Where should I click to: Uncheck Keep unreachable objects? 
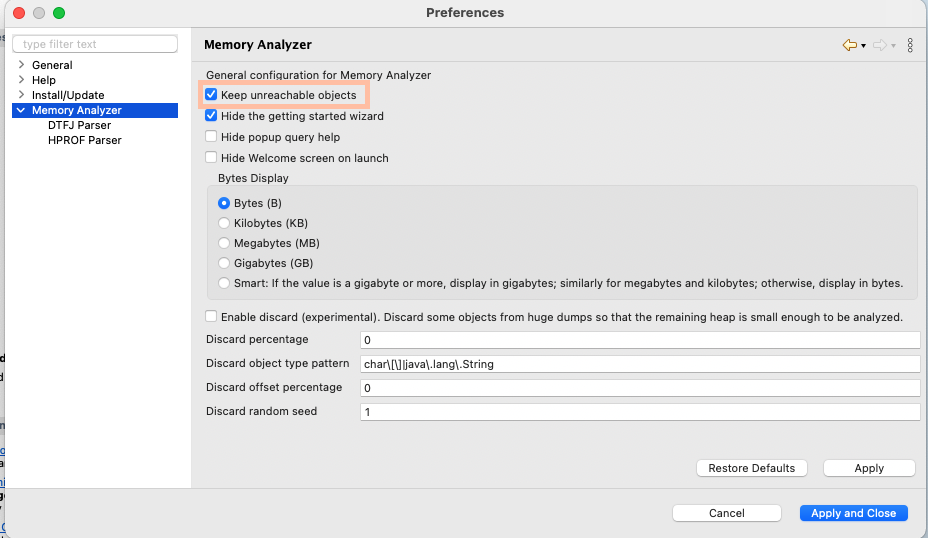pos(211,95)
